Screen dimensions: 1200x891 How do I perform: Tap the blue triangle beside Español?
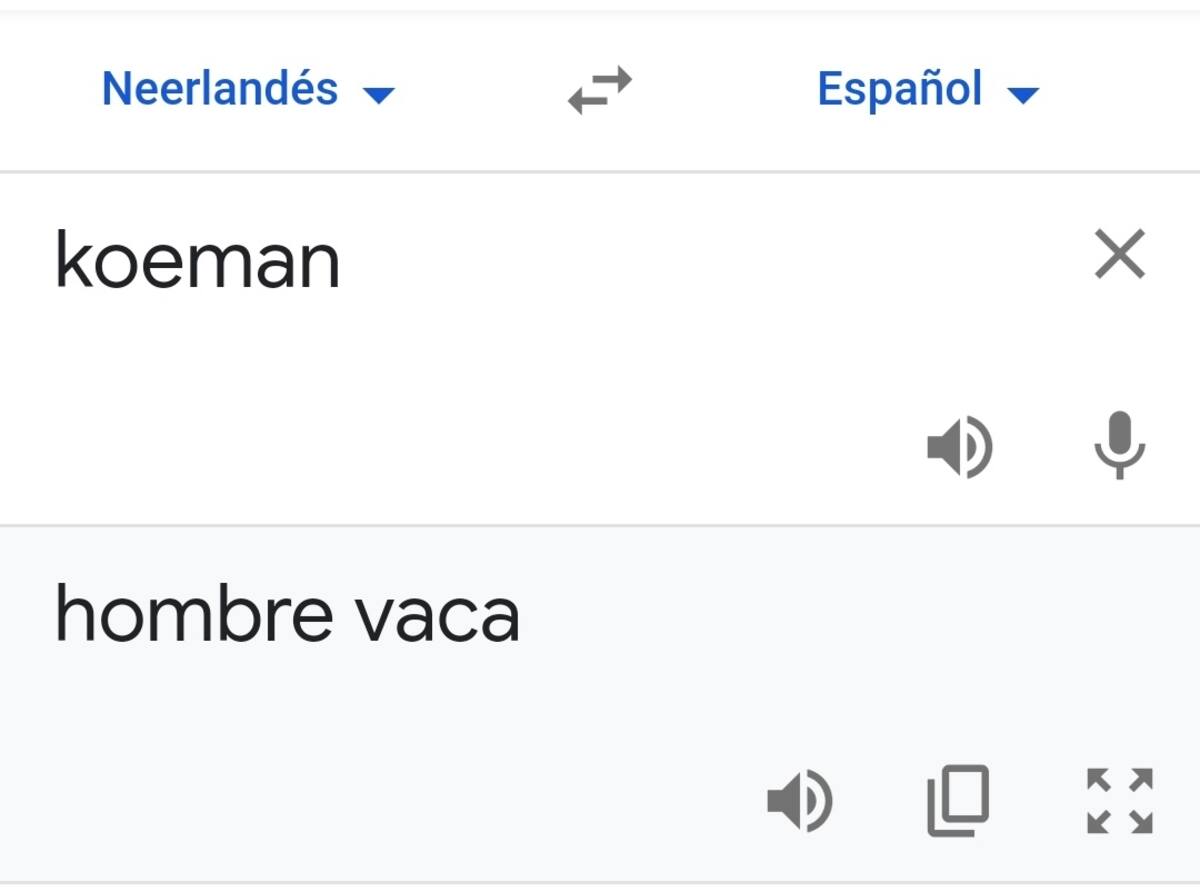click(1023, 95)
